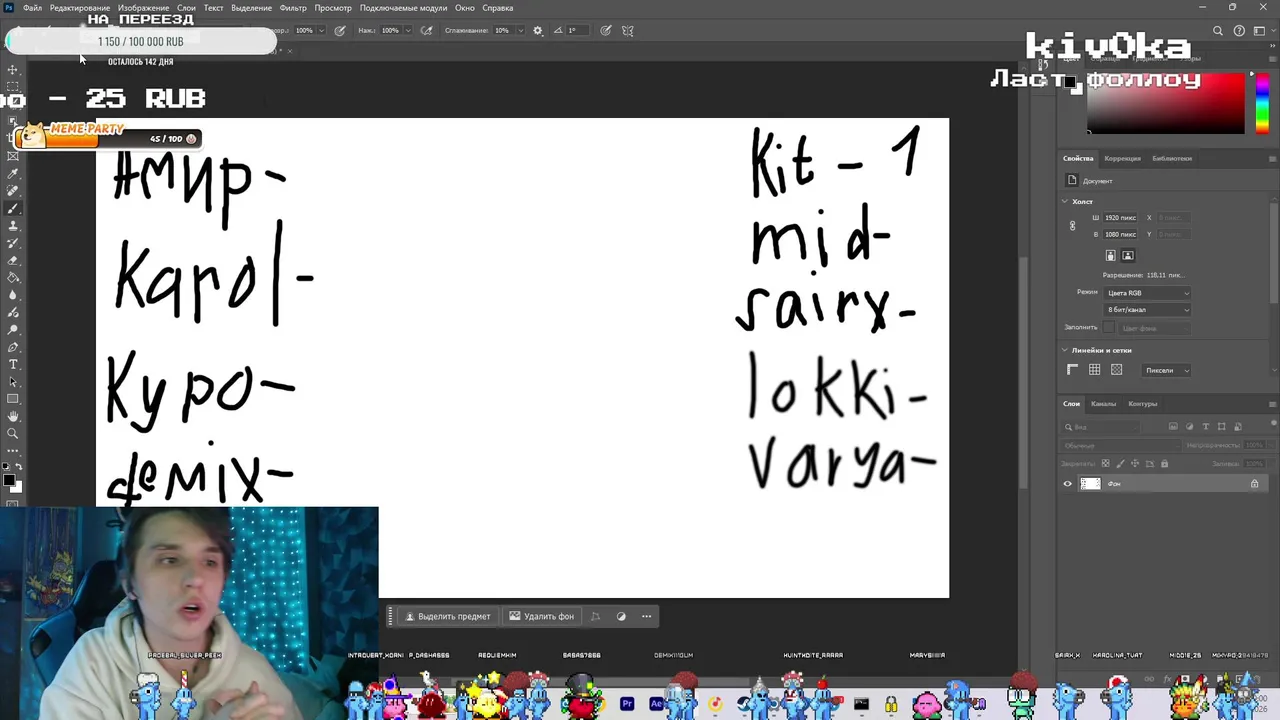Collapse the Линейки и сетки section
The height and width of the screenshot is (720, 1280).
point(1065,350)
